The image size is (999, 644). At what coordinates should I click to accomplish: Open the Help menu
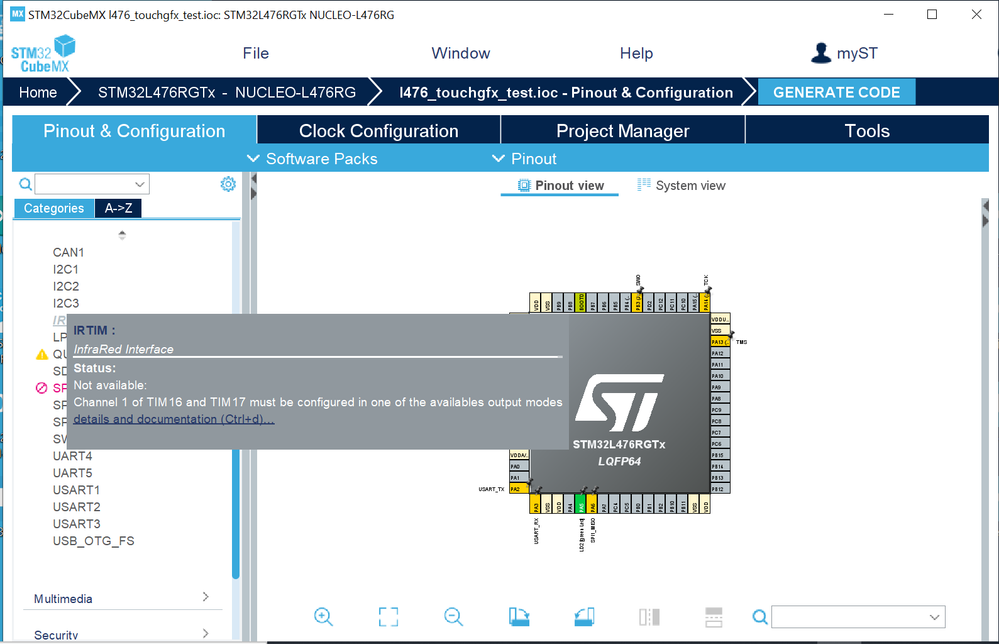tap(636, 53)
